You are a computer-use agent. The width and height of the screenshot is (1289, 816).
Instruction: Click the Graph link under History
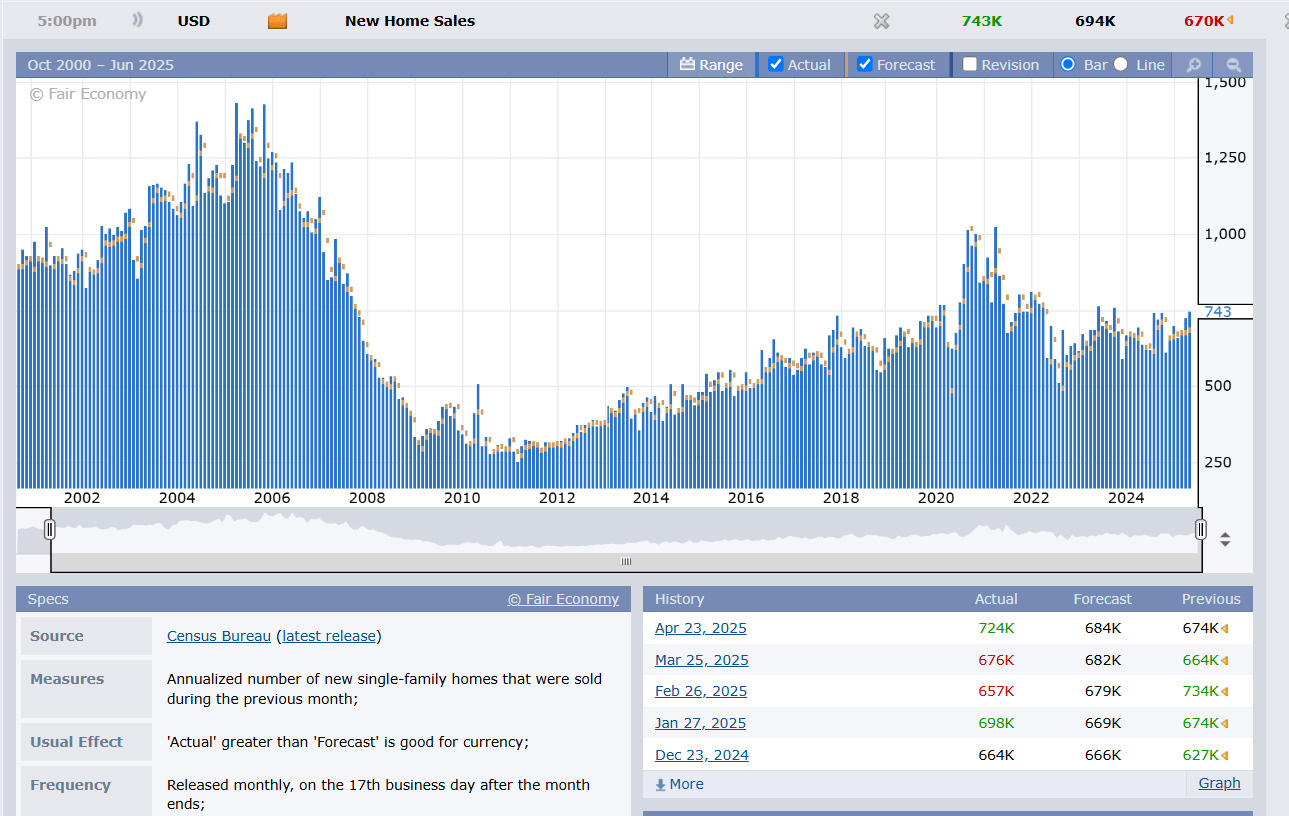coord(1219,783)
